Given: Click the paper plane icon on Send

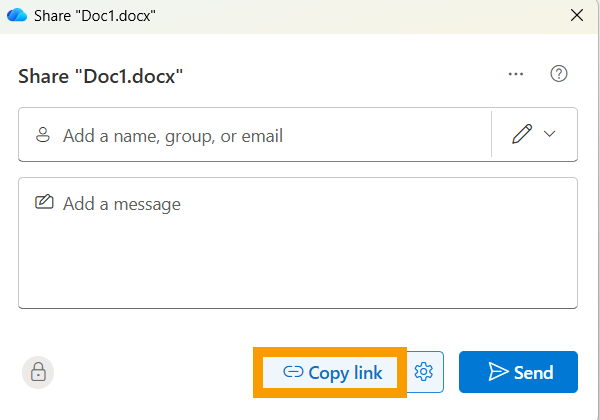Looking at the screenshot, I should point(498,372).
